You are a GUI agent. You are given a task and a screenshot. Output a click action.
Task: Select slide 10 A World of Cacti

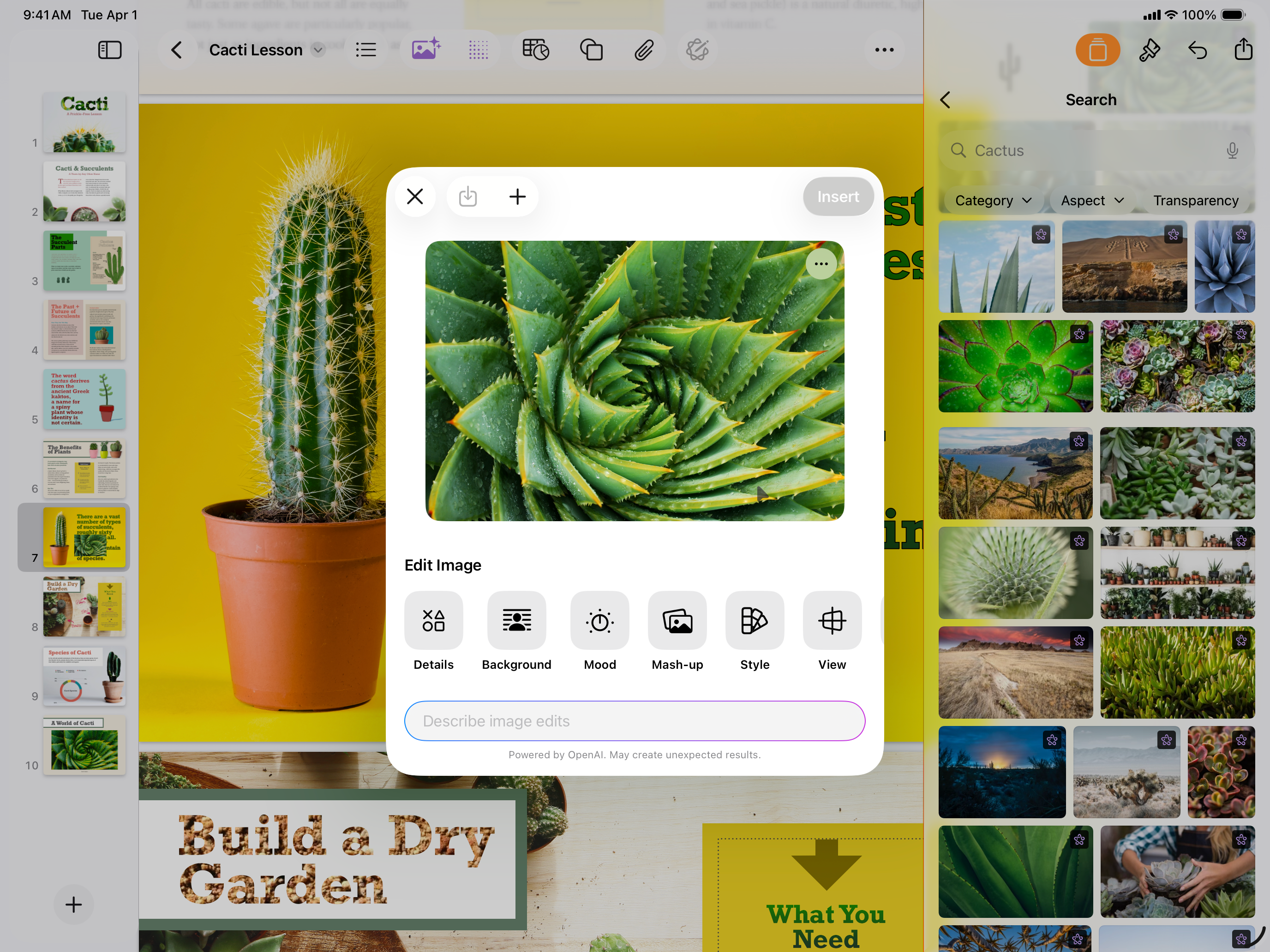pyautogui.click(x=84, y=746)
